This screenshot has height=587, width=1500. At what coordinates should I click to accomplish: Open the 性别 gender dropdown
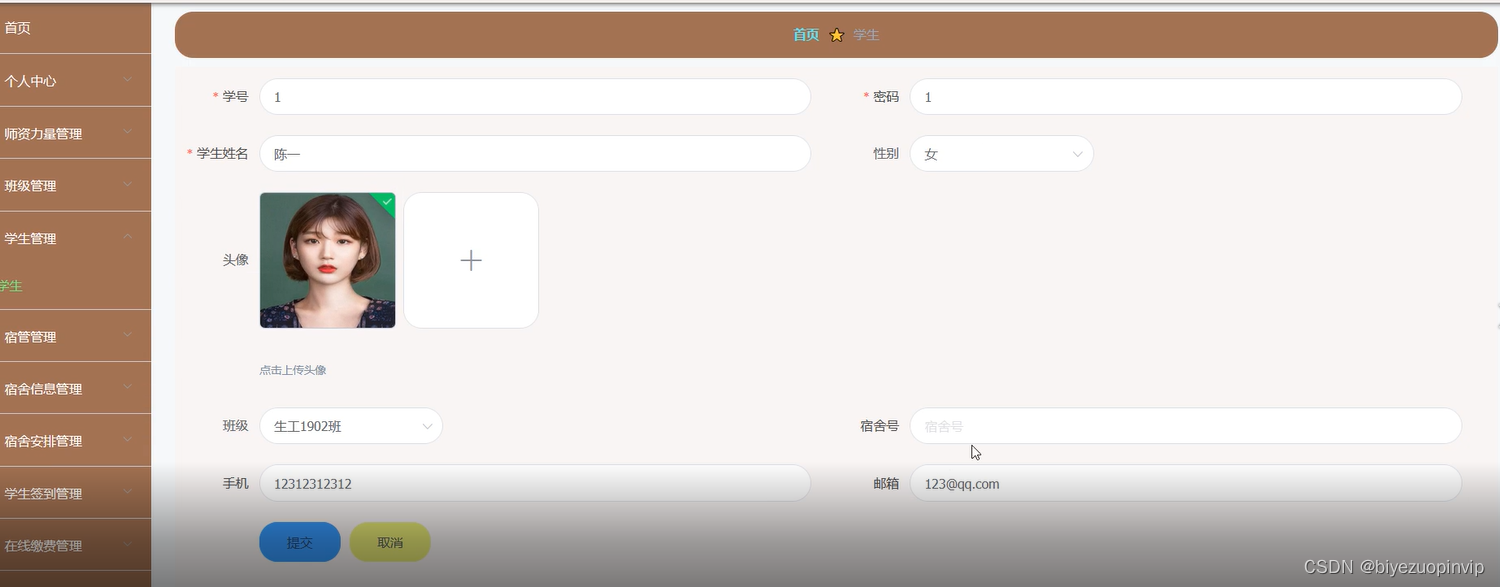click(x=1001, y=153)
